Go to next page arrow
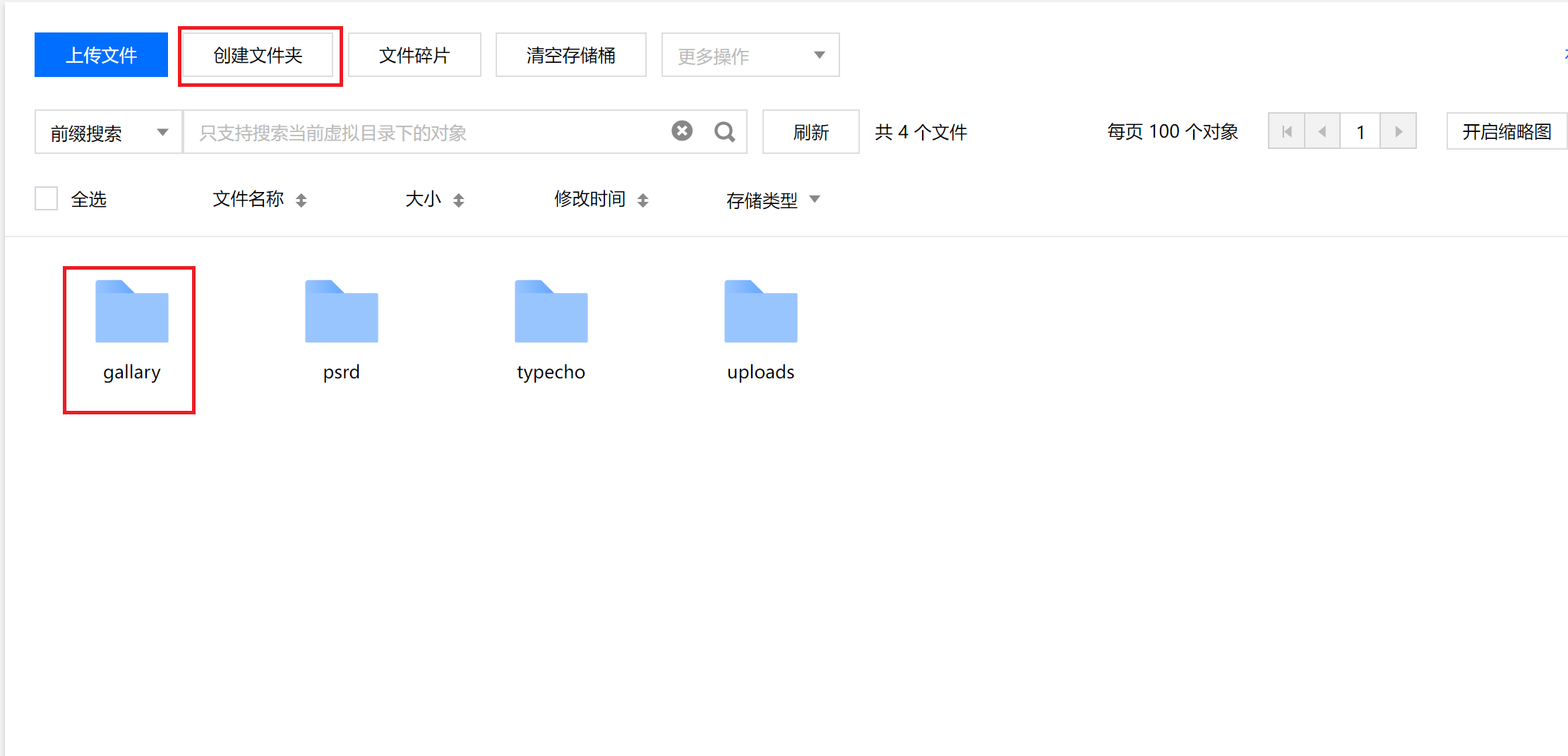The height and width of the screenshot is (756, 1568). (x=1399, y=131)
